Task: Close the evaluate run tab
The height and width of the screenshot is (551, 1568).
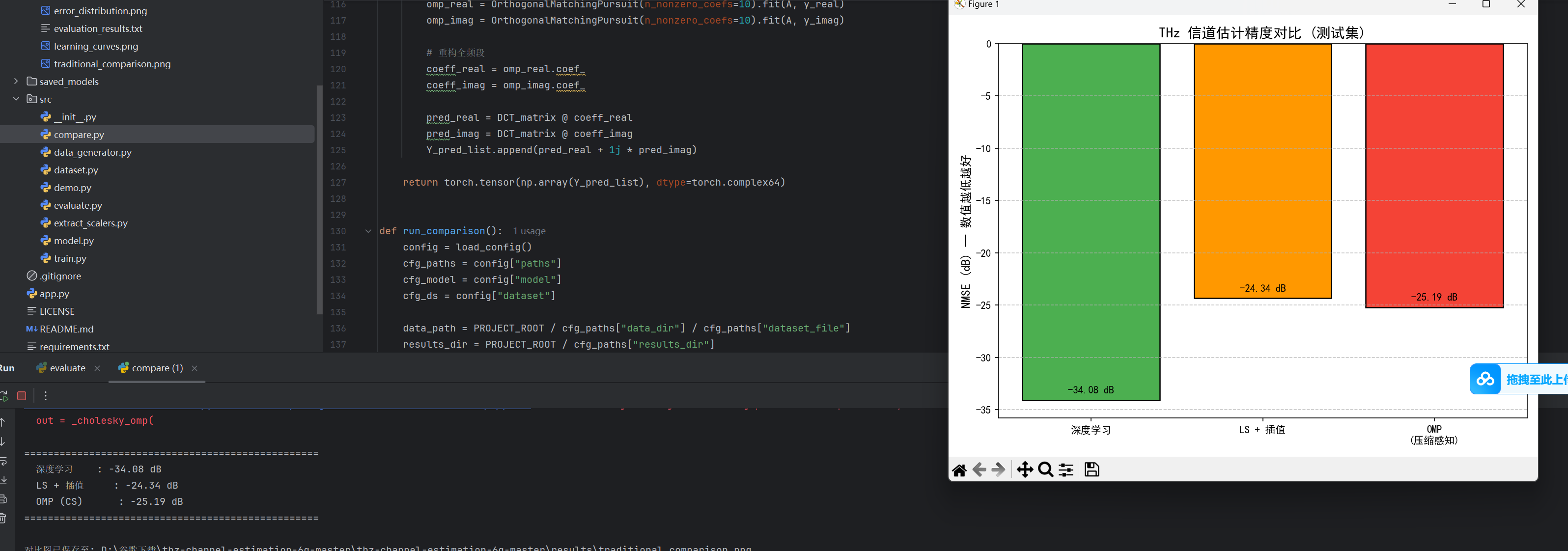Action: [97, 368]
